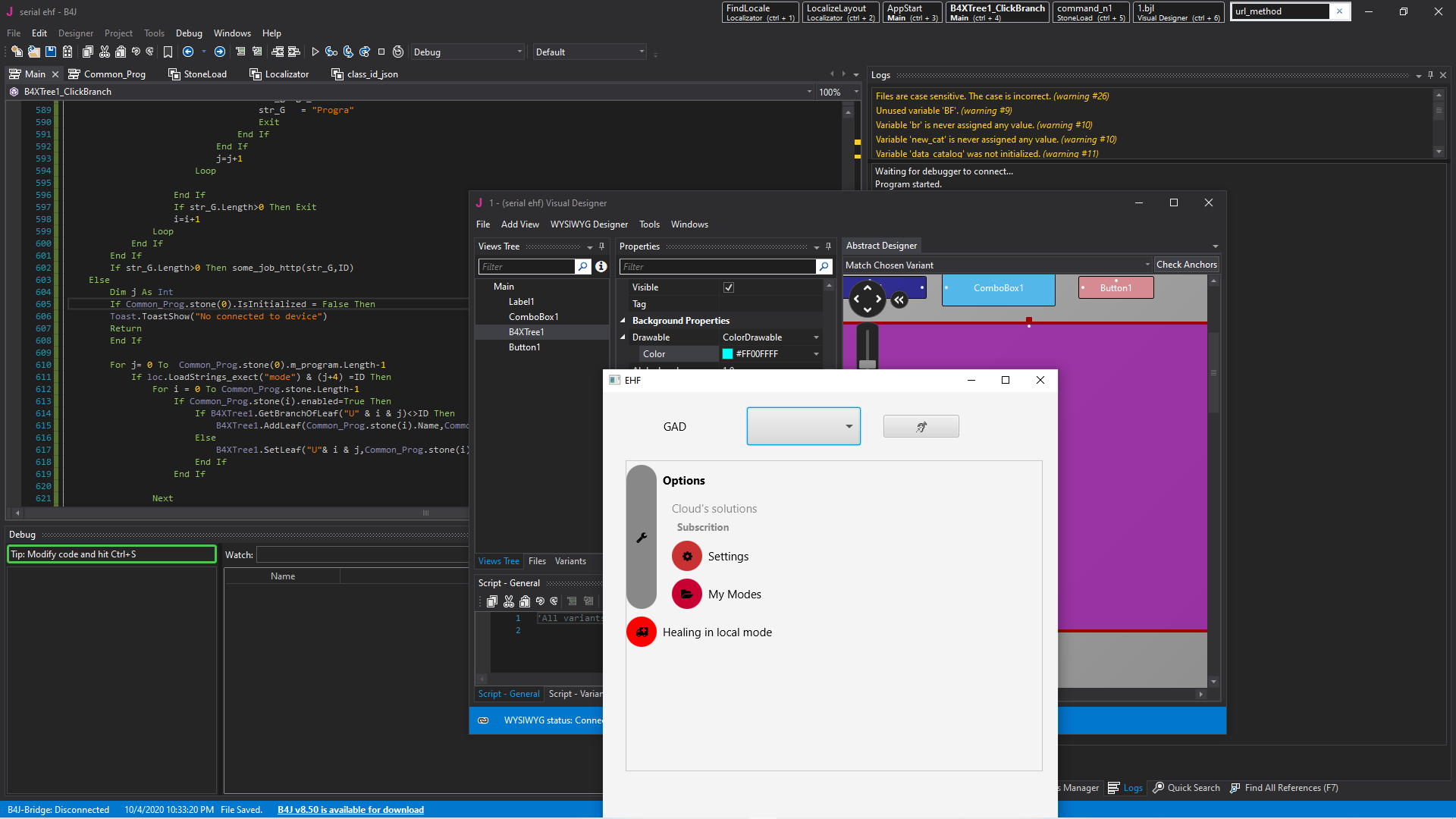
Task: Click the Views Tree info icon
Action: point(601,267)
